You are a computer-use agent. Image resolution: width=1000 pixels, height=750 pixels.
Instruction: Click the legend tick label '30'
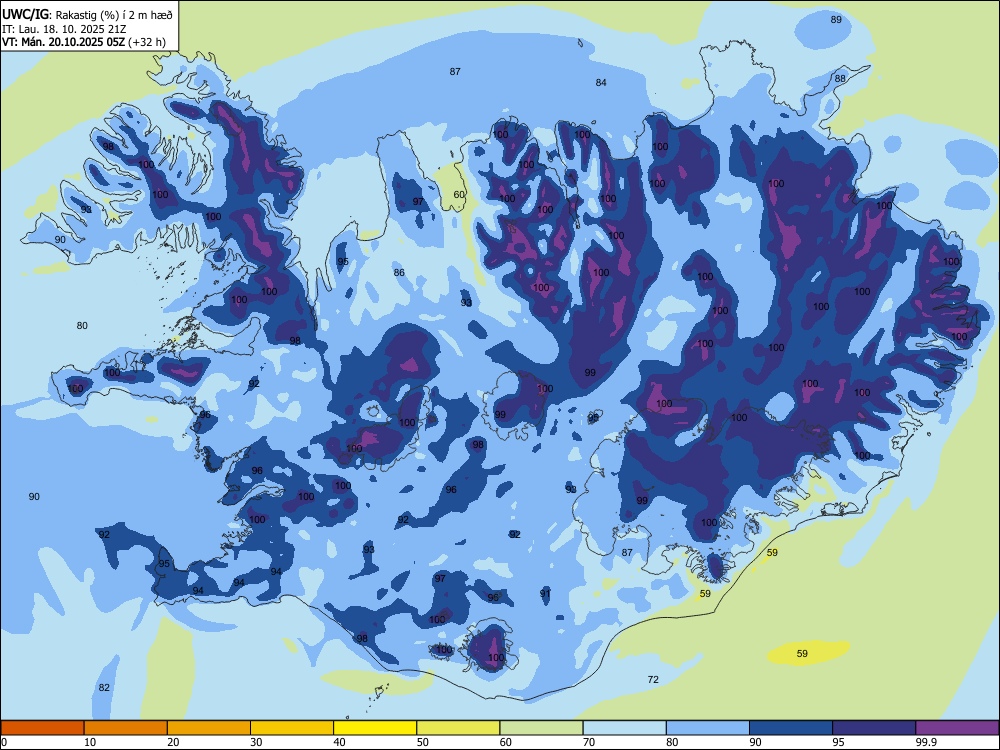pyautogui.click(x=256, y=742)
